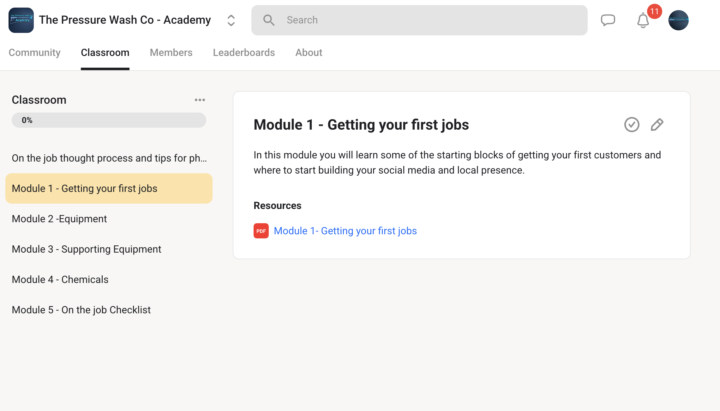This screenshot has height=411, width=720.
Task: Select Module 5 - On the job Checklist
Action: (81, 310)
